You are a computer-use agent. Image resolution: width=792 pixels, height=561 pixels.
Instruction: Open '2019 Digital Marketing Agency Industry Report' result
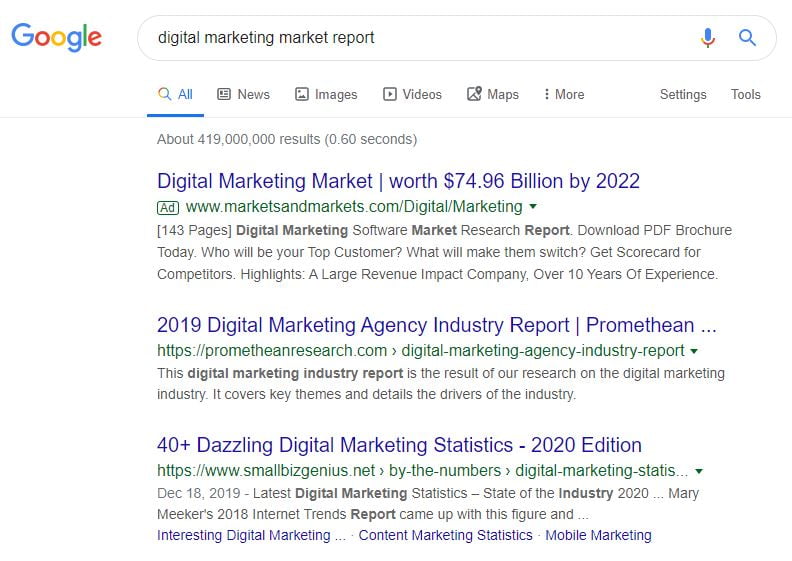pos(437,325)
